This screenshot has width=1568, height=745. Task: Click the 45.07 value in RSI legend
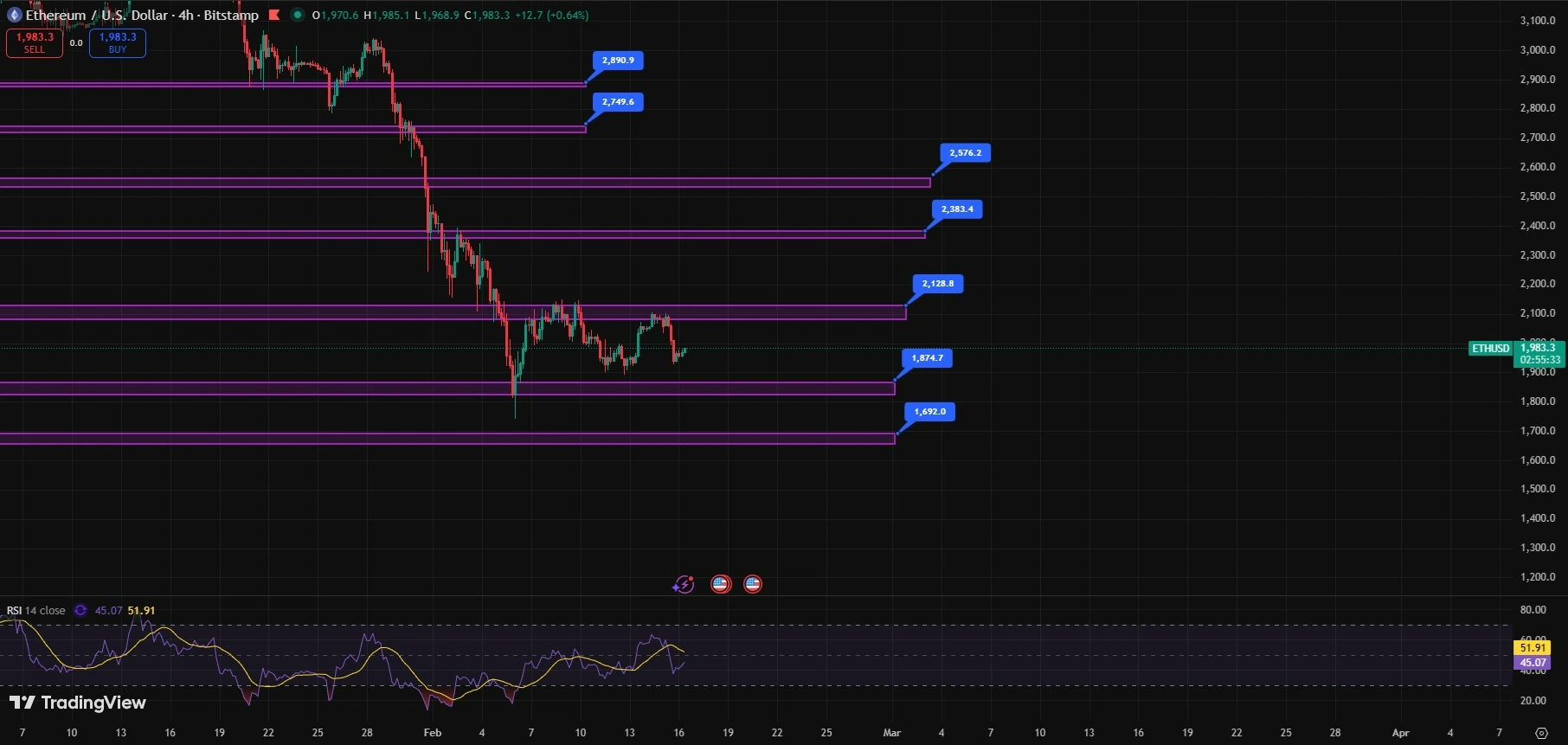[x=108, y=610]
